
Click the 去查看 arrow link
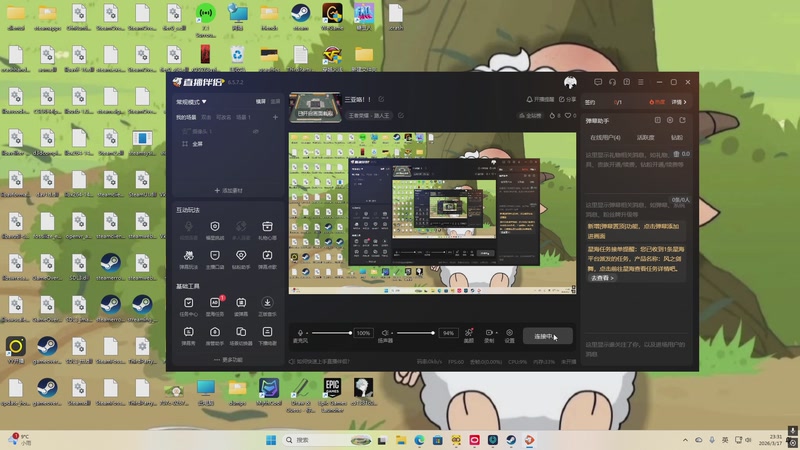click(603, 278)
